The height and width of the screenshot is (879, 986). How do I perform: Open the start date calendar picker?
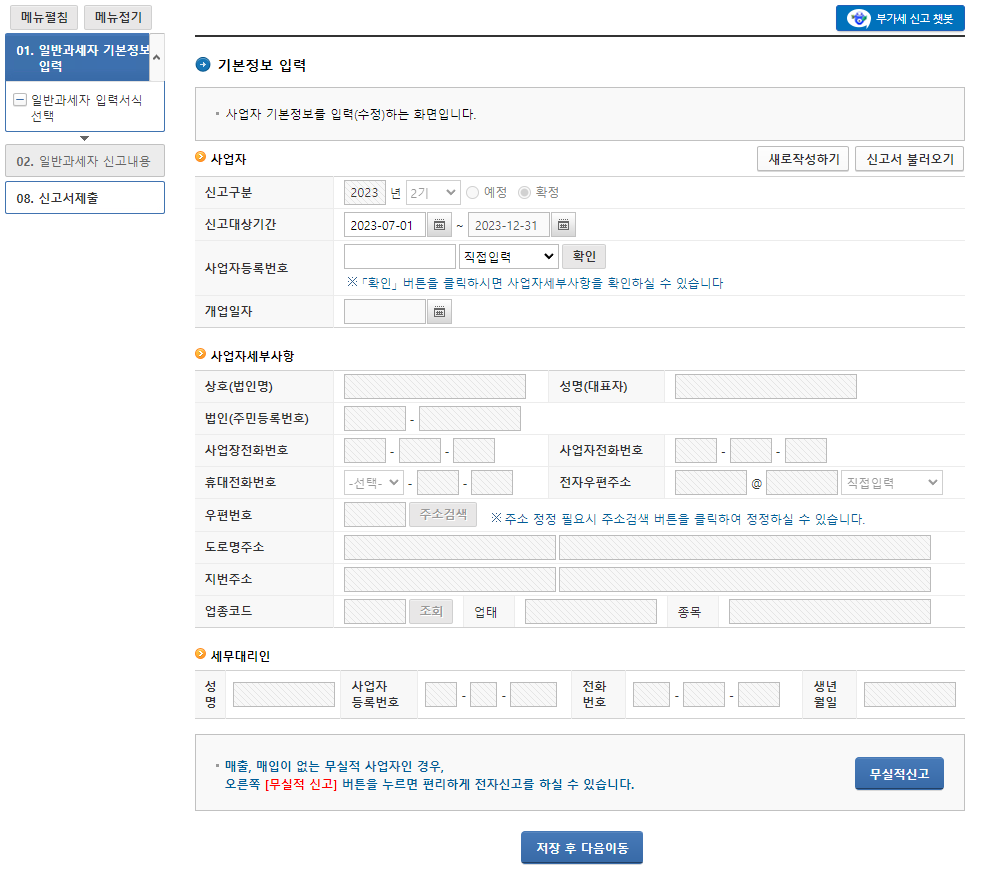click(439, 224)
